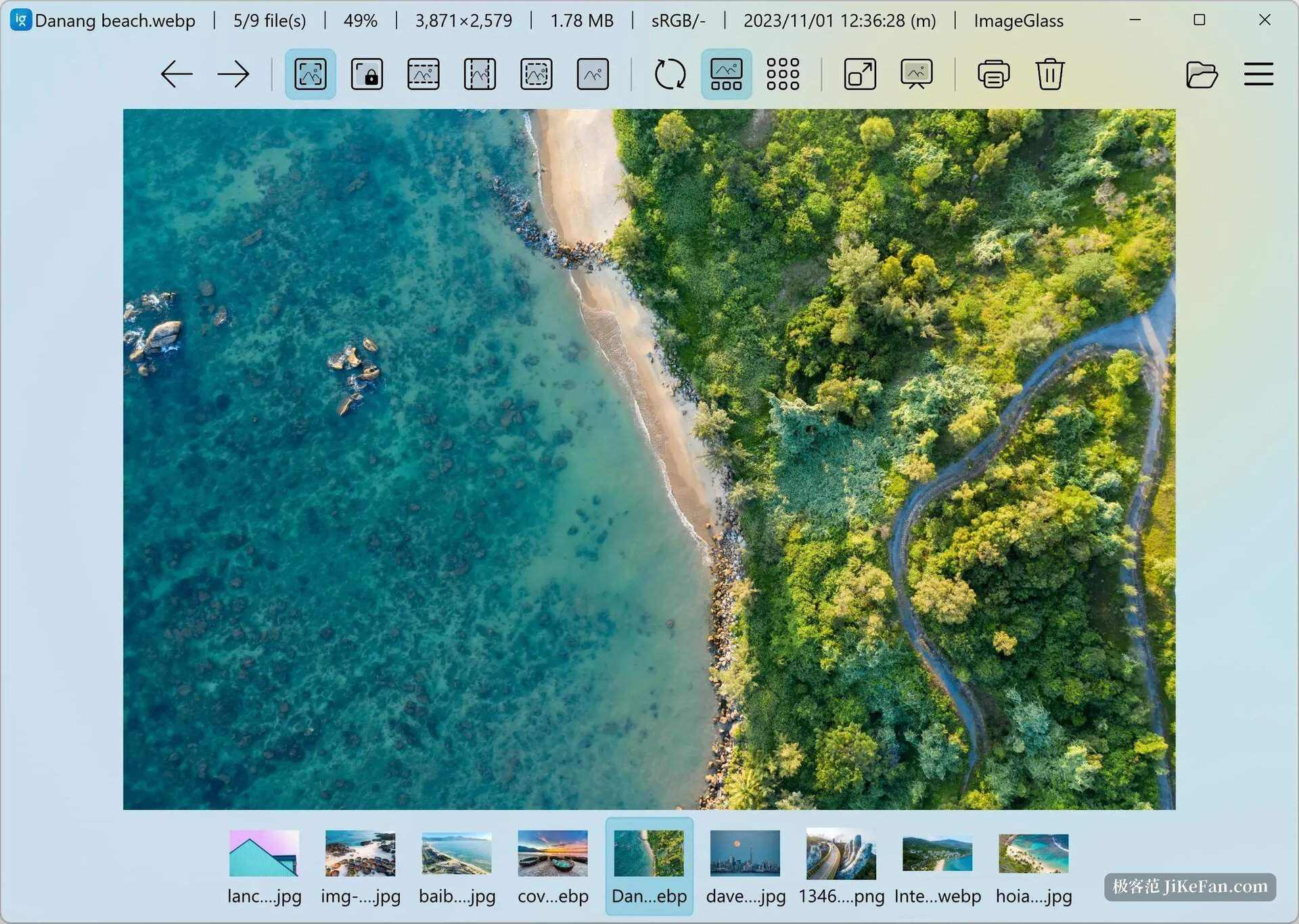Toggle the checkerboard background icon

pos(783,74)
